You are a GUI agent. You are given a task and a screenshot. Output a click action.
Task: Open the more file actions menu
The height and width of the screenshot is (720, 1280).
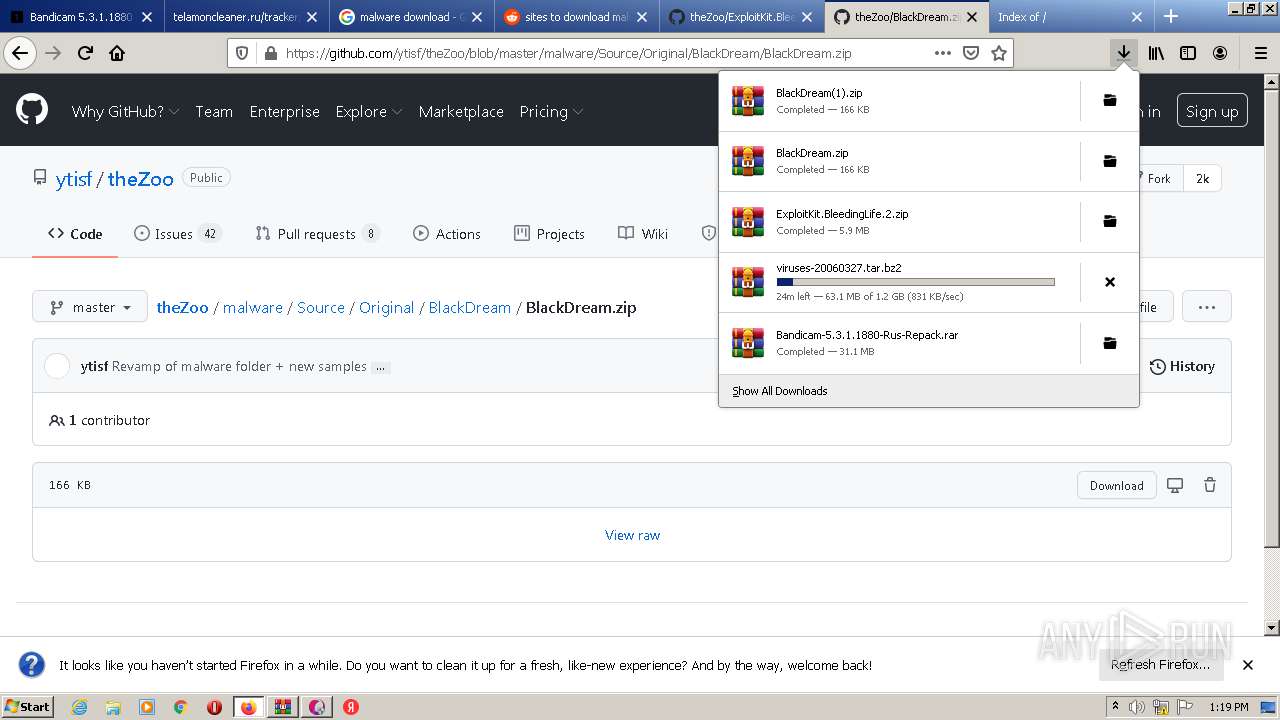point(1206,307)
